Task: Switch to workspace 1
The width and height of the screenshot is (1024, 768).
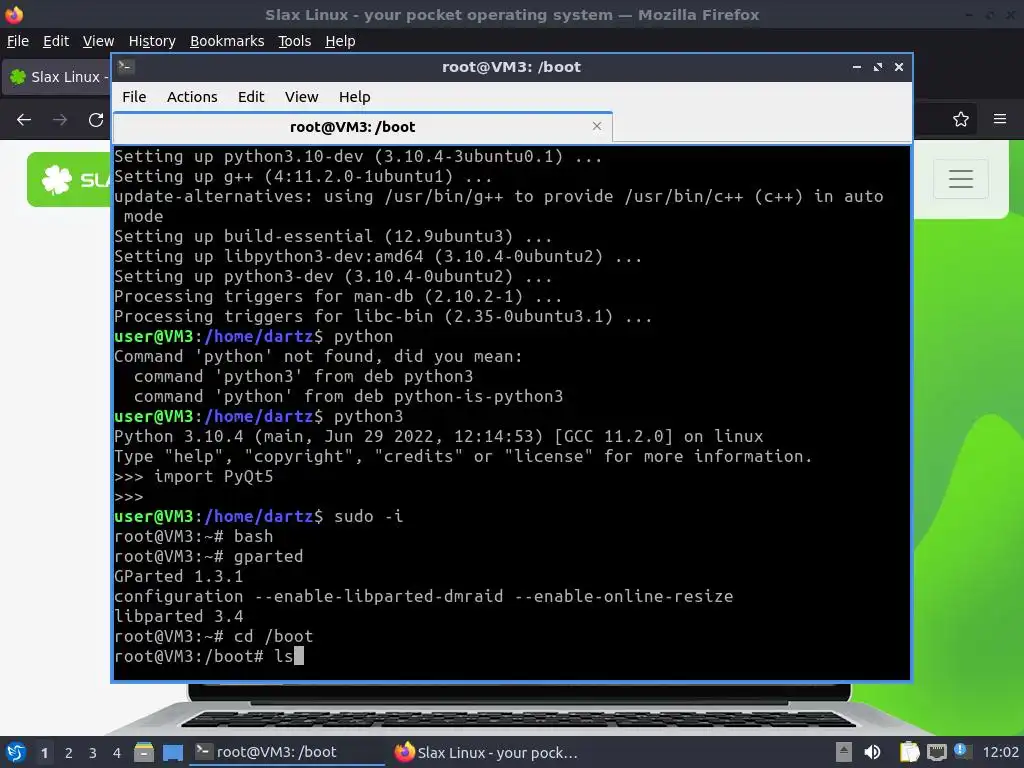Action: [44, 753]
